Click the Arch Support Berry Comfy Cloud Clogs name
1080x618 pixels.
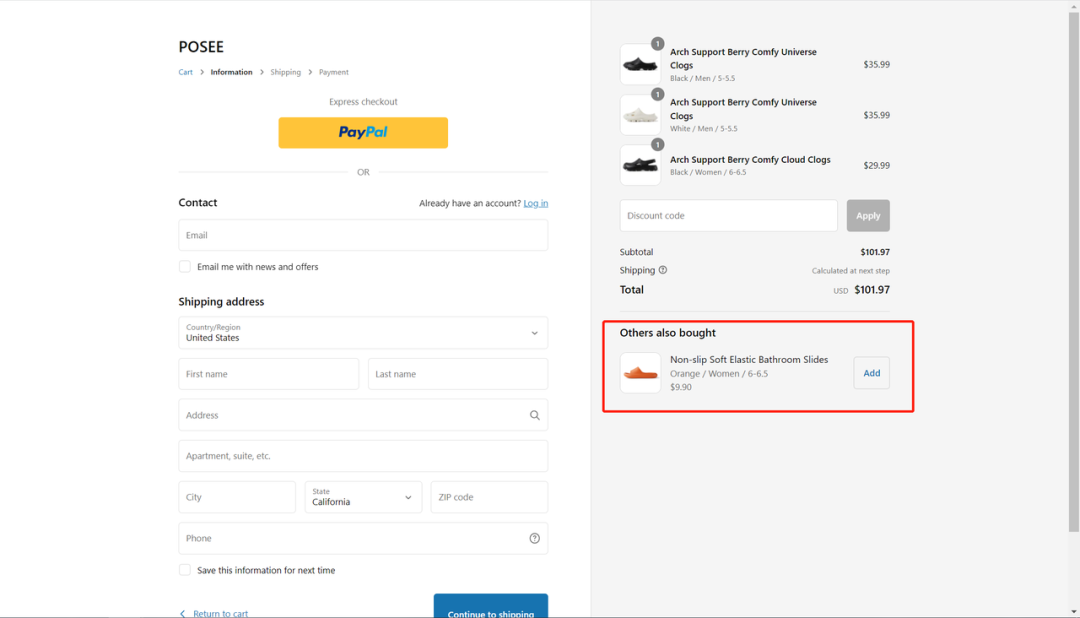click(750, 159)
